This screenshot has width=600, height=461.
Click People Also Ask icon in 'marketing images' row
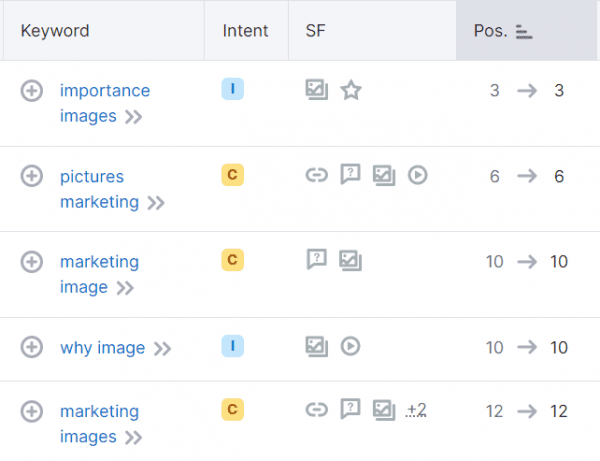point(351,409)
